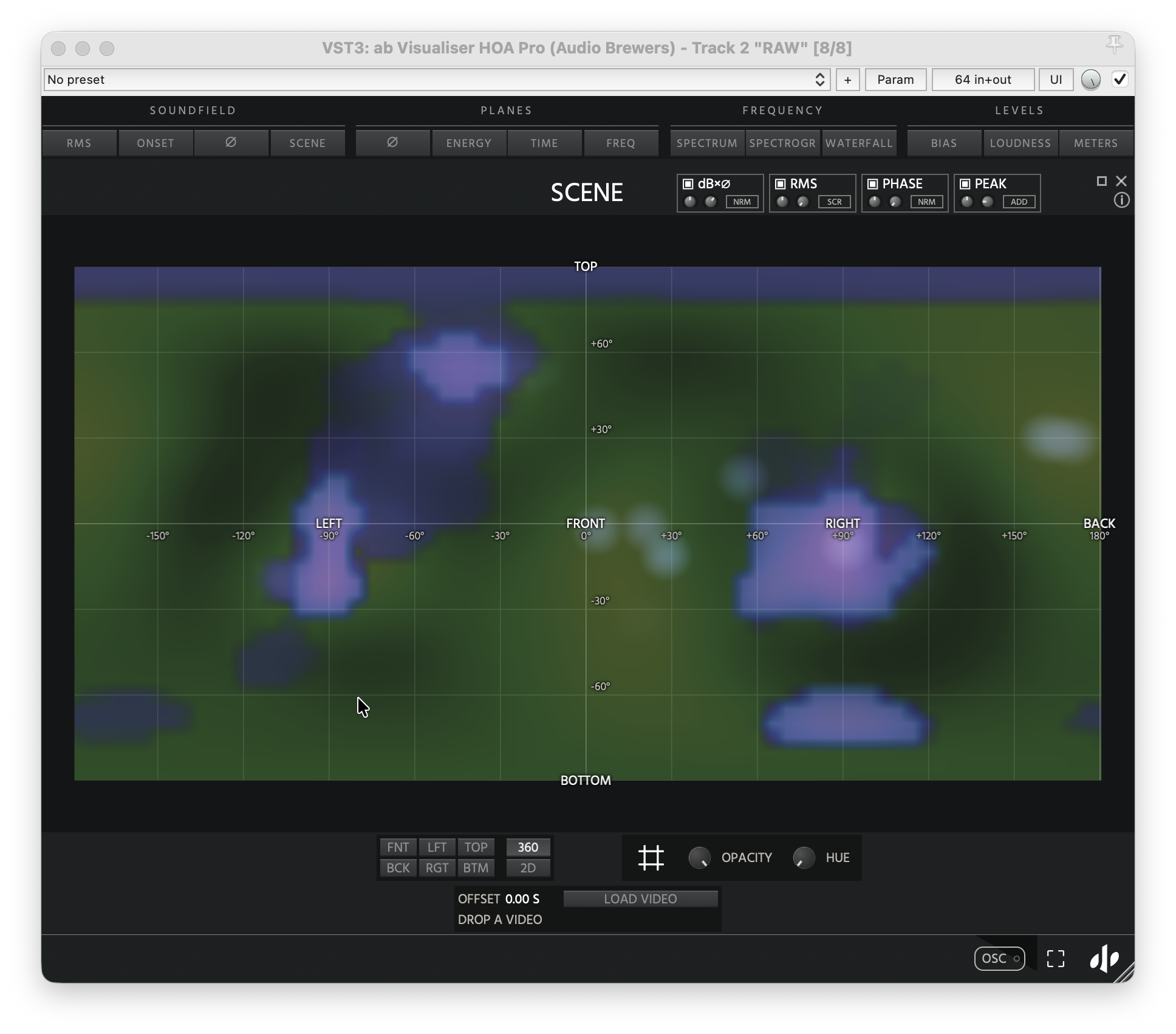Image resolution: width=1176 pixels, height=1034 pixels.
Task: Click the LOAD VIDEO button
Action: click(x=640, y=899)
